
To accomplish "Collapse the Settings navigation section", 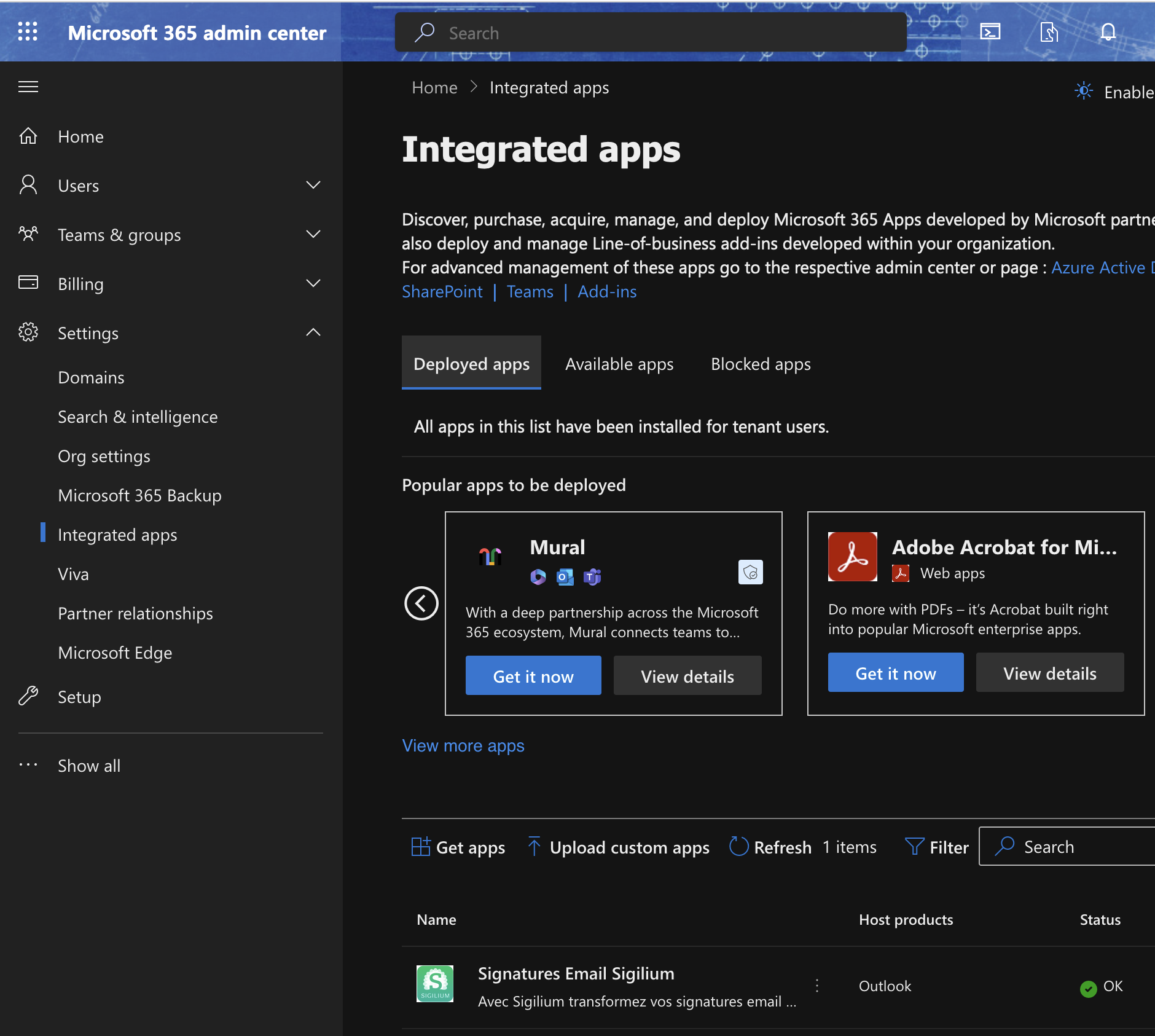I will [x=313, y=333].
